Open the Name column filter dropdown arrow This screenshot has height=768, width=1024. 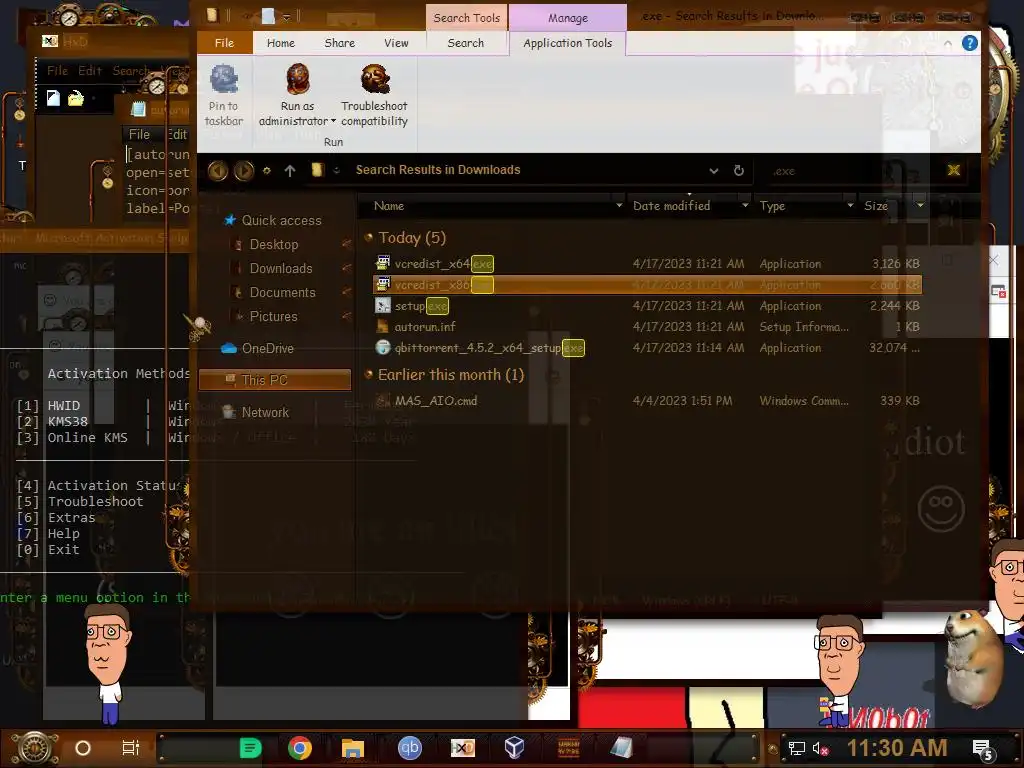coord(618,206)
